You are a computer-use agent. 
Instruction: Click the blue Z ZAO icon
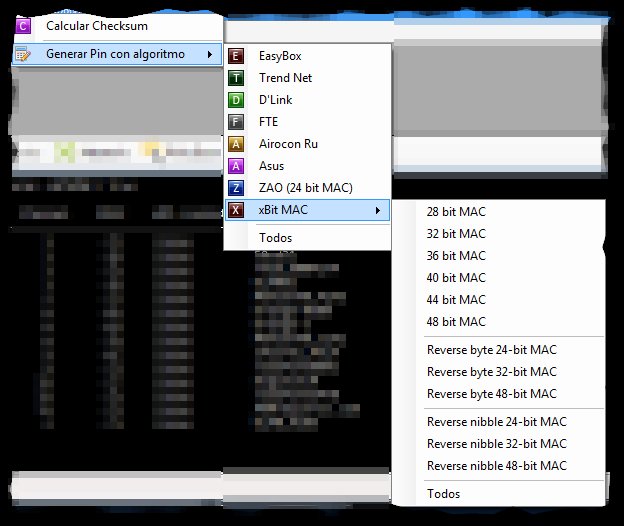pos(236,187)
